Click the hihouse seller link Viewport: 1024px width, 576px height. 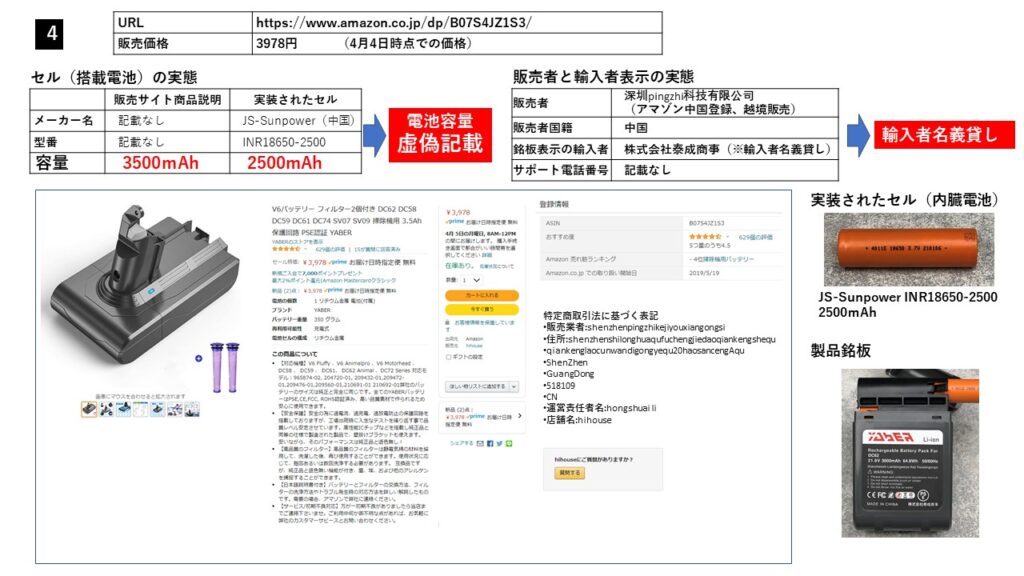pos(475,345)
